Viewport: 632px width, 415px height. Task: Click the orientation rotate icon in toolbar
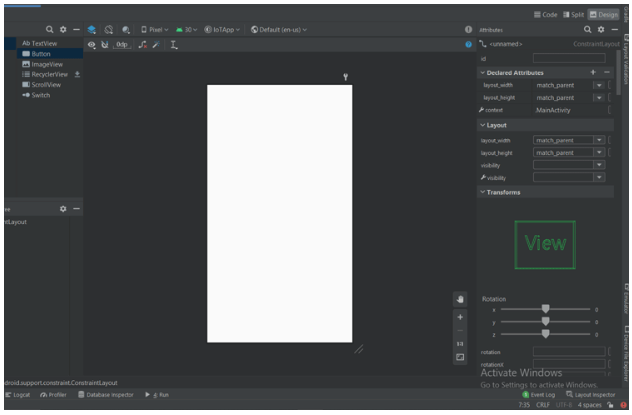coord(109,29)
